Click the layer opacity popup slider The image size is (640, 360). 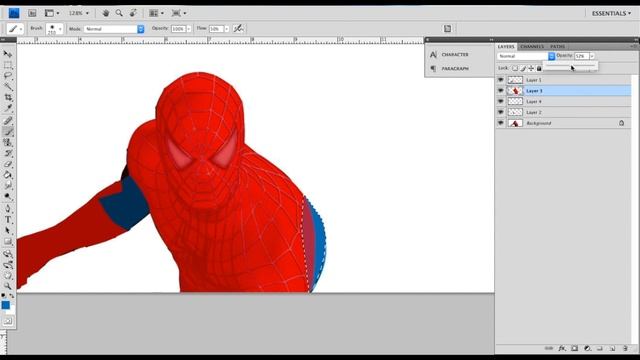tap(570, 66)
